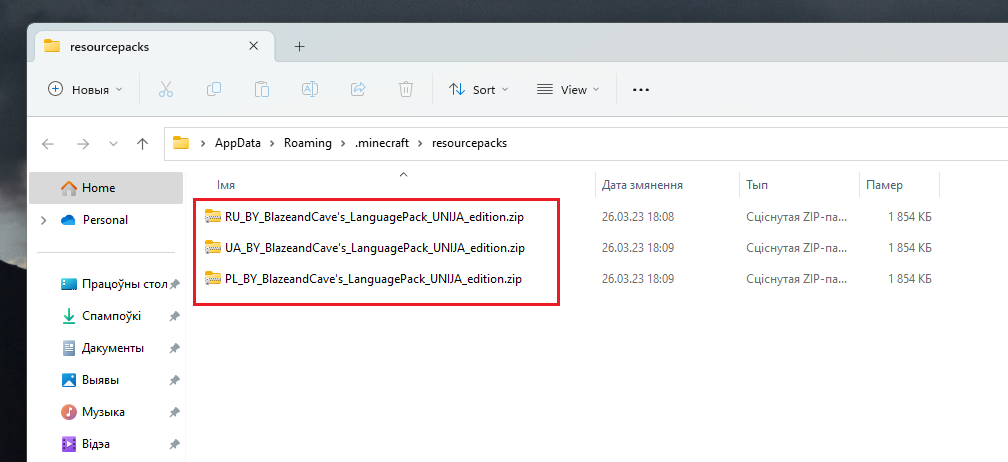1008x462 pixels.
Task: Click chevron before AppData in path
Action: [x=203, y=143]
